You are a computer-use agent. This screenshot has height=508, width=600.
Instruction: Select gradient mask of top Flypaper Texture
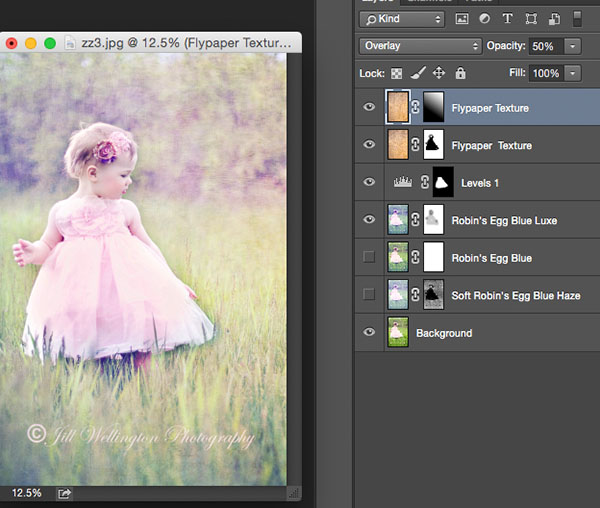(x=434, y=107)
